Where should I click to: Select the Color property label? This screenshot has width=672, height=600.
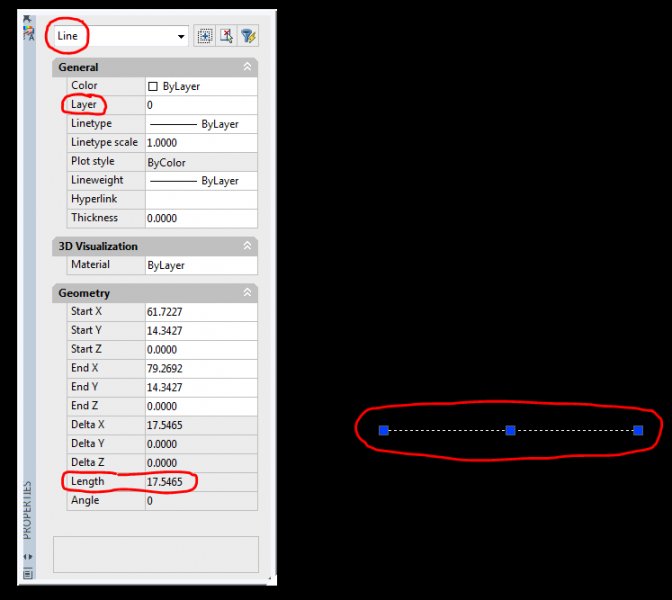coord(84,86)
